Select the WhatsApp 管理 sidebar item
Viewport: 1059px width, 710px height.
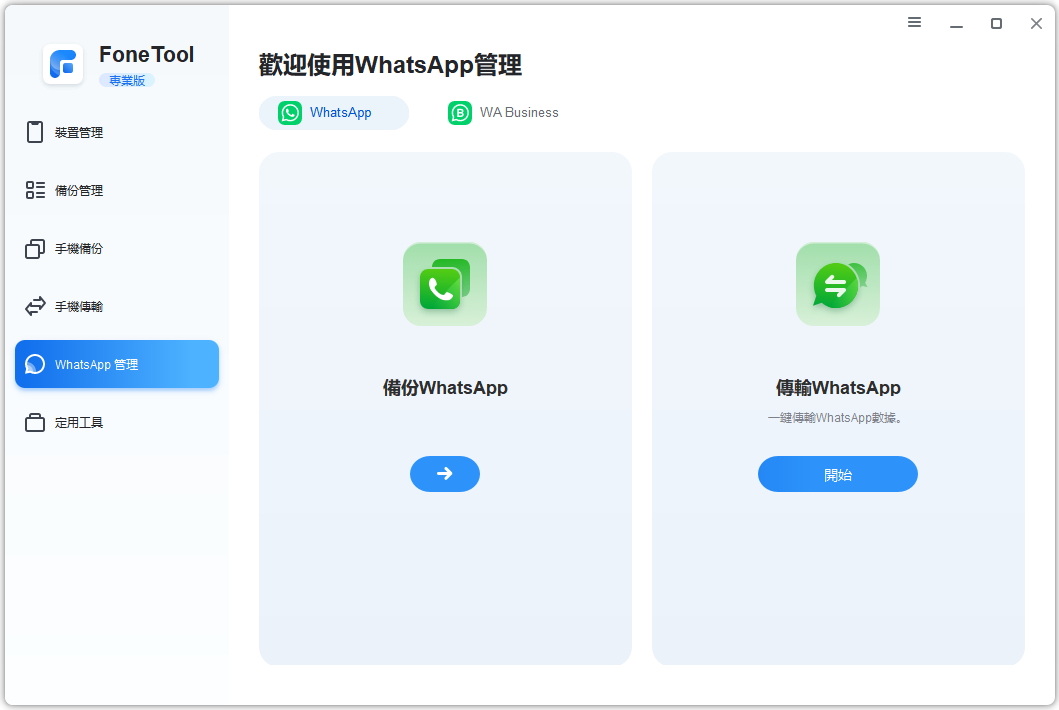point(116,365)
